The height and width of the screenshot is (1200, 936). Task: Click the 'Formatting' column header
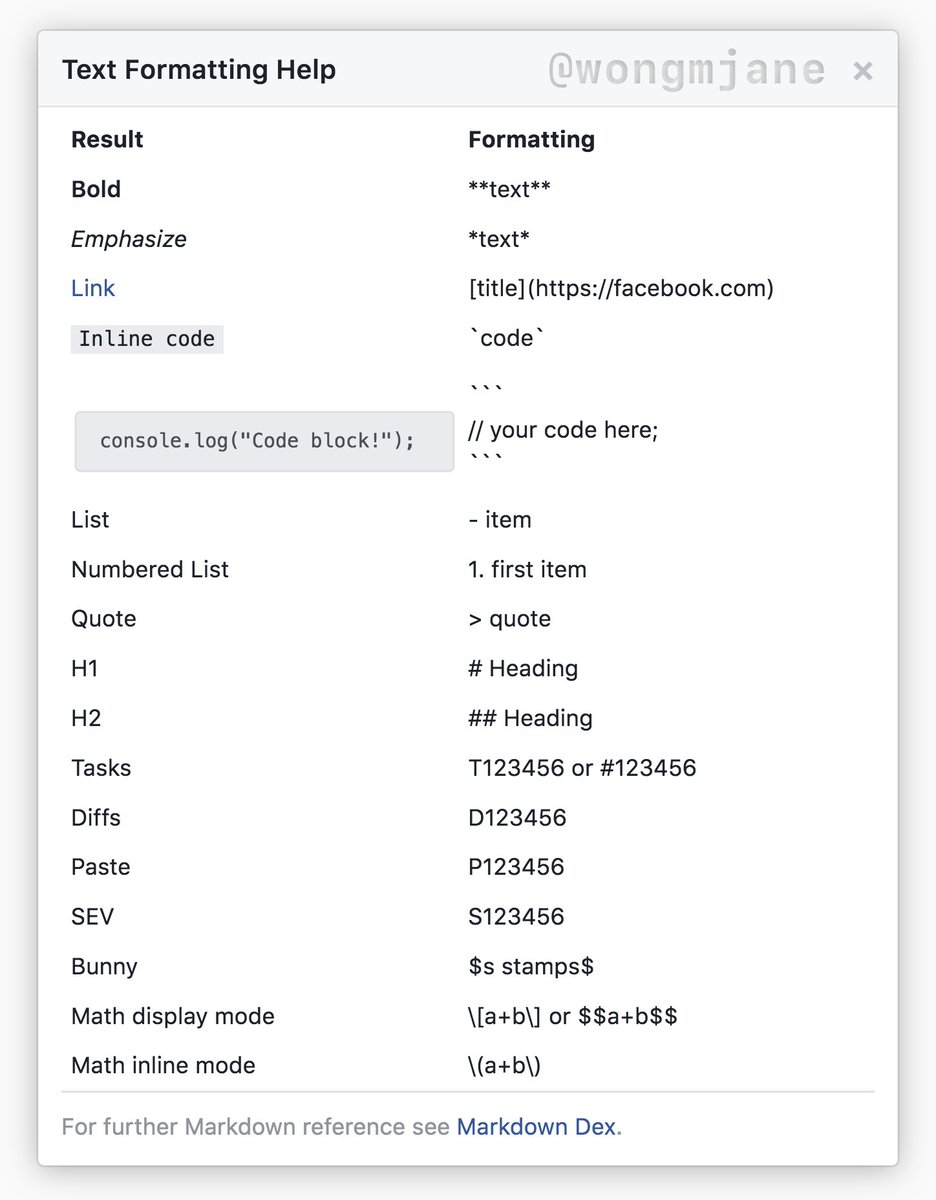coord(531,140)
